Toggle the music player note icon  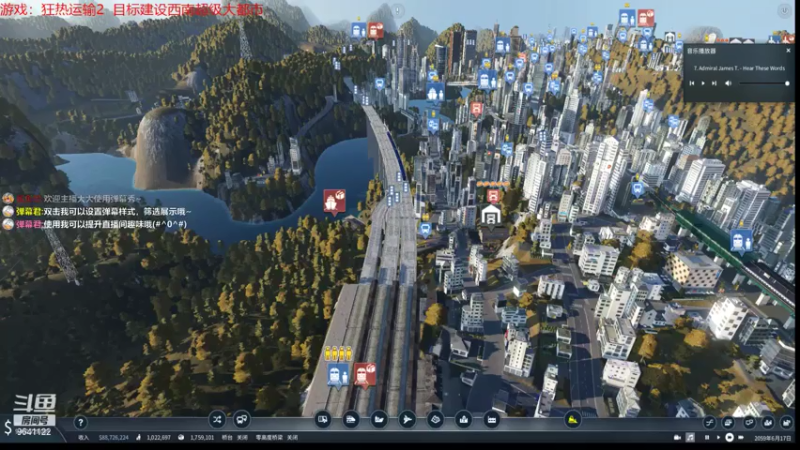pos(690,437)
